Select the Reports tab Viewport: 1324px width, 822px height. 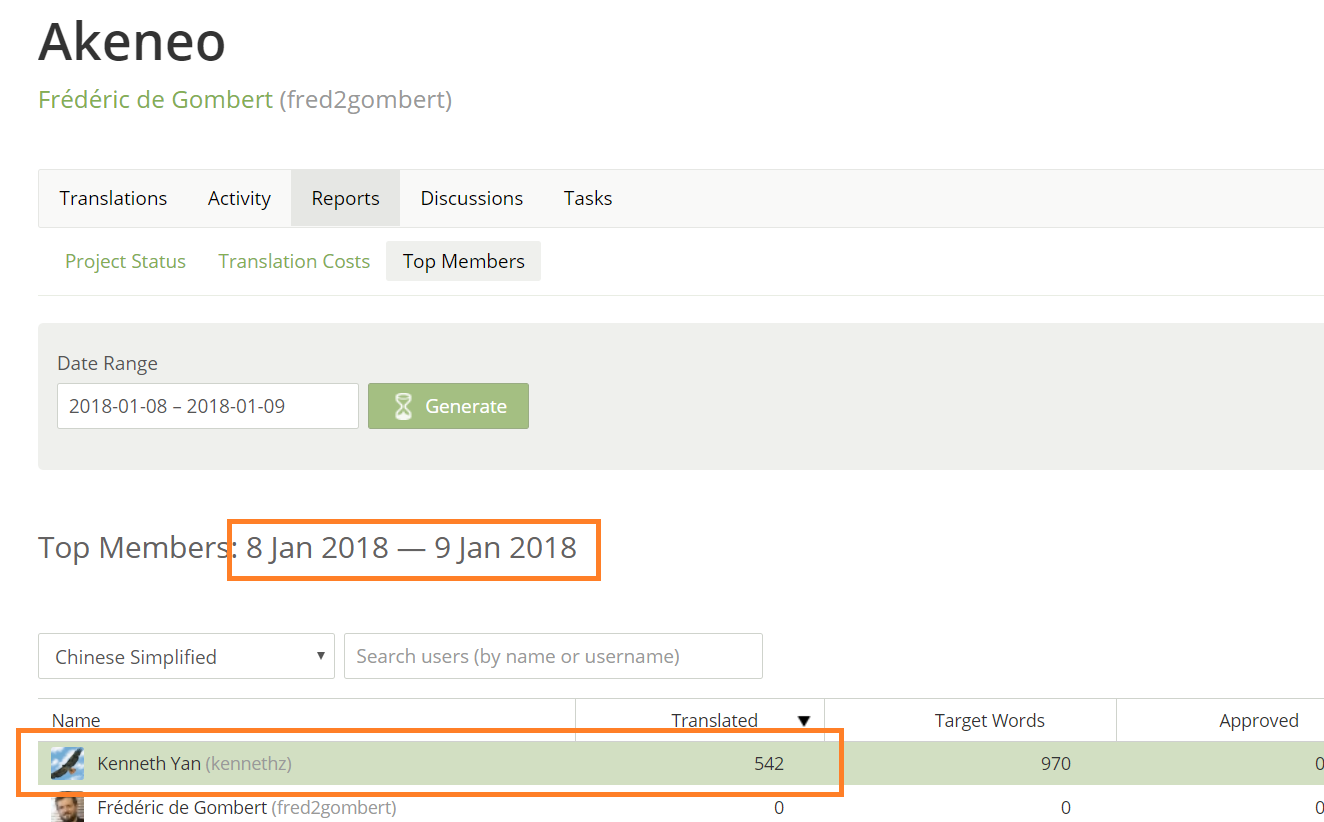pos(345,198)
